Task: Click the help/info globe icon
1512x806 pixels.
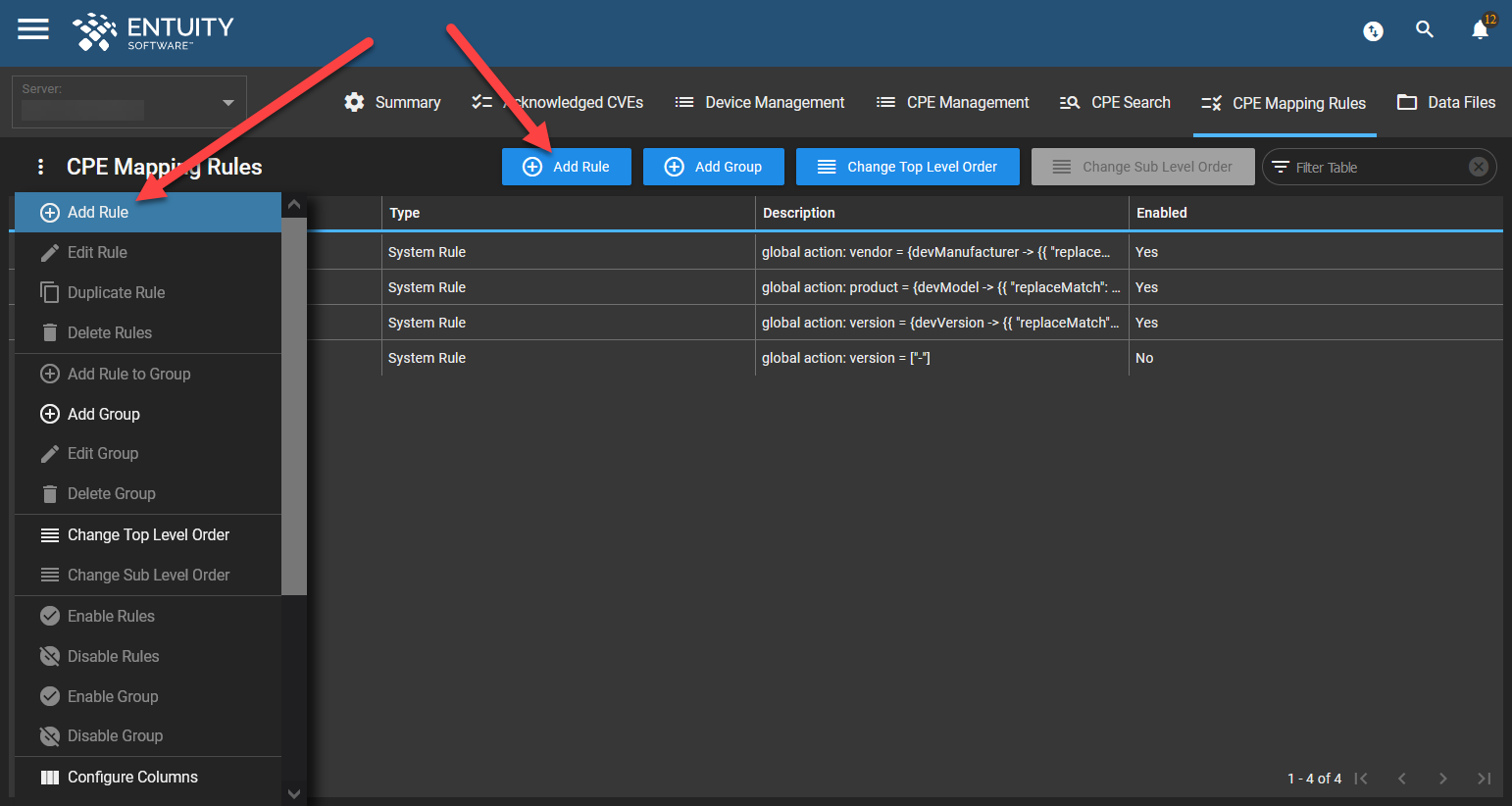Action: tap(1373, 30)
